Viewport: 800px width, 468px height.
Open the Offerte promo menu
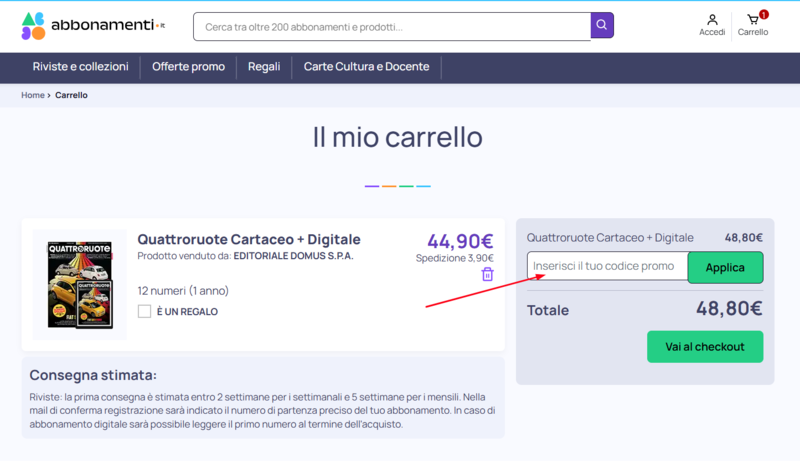click(x=188, y=67)
